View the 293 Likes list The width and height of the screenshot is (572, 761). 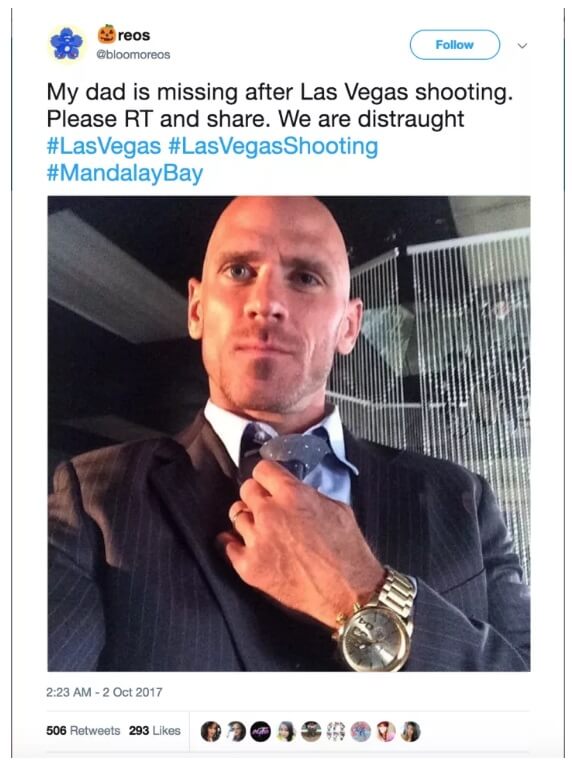(155, 730)
